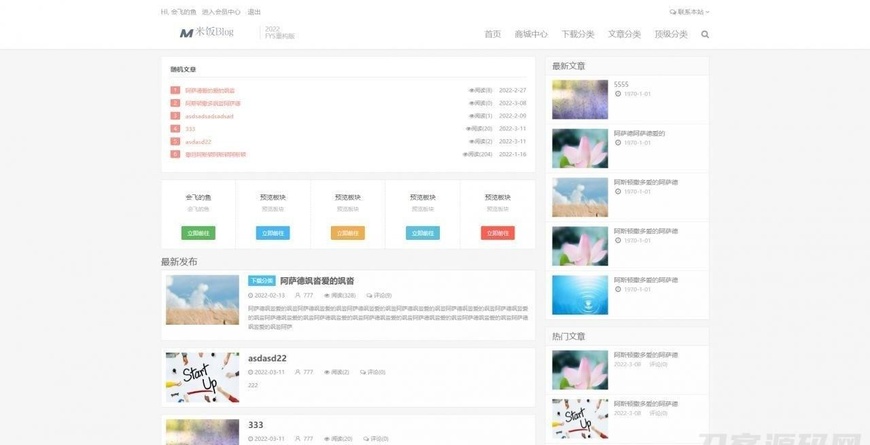Click the clock date icon on asdasd22 post
Viewport: 870px width, 445px height.
click(x=251, y=372)
